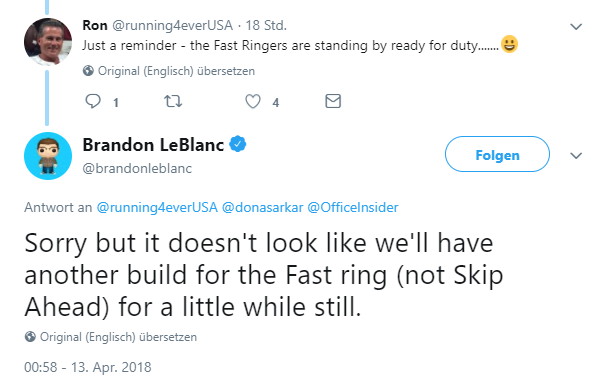The width and height of the screenshot is (615, 383).
Task: Open the @brandonleblanc handle
Action: click(137, 168)
